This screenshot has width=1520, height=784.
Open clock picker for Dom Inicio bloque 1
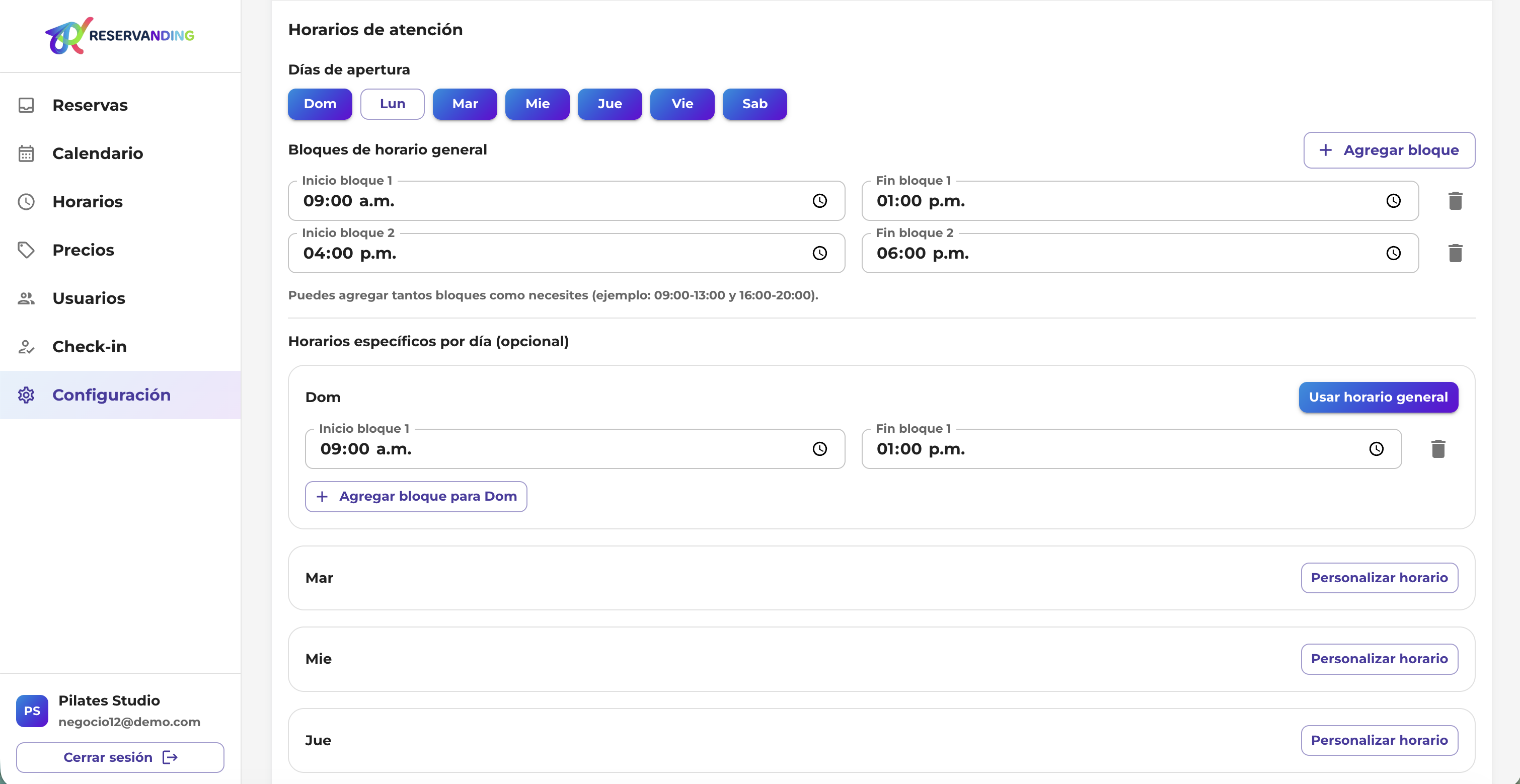(x=819, y=449)
